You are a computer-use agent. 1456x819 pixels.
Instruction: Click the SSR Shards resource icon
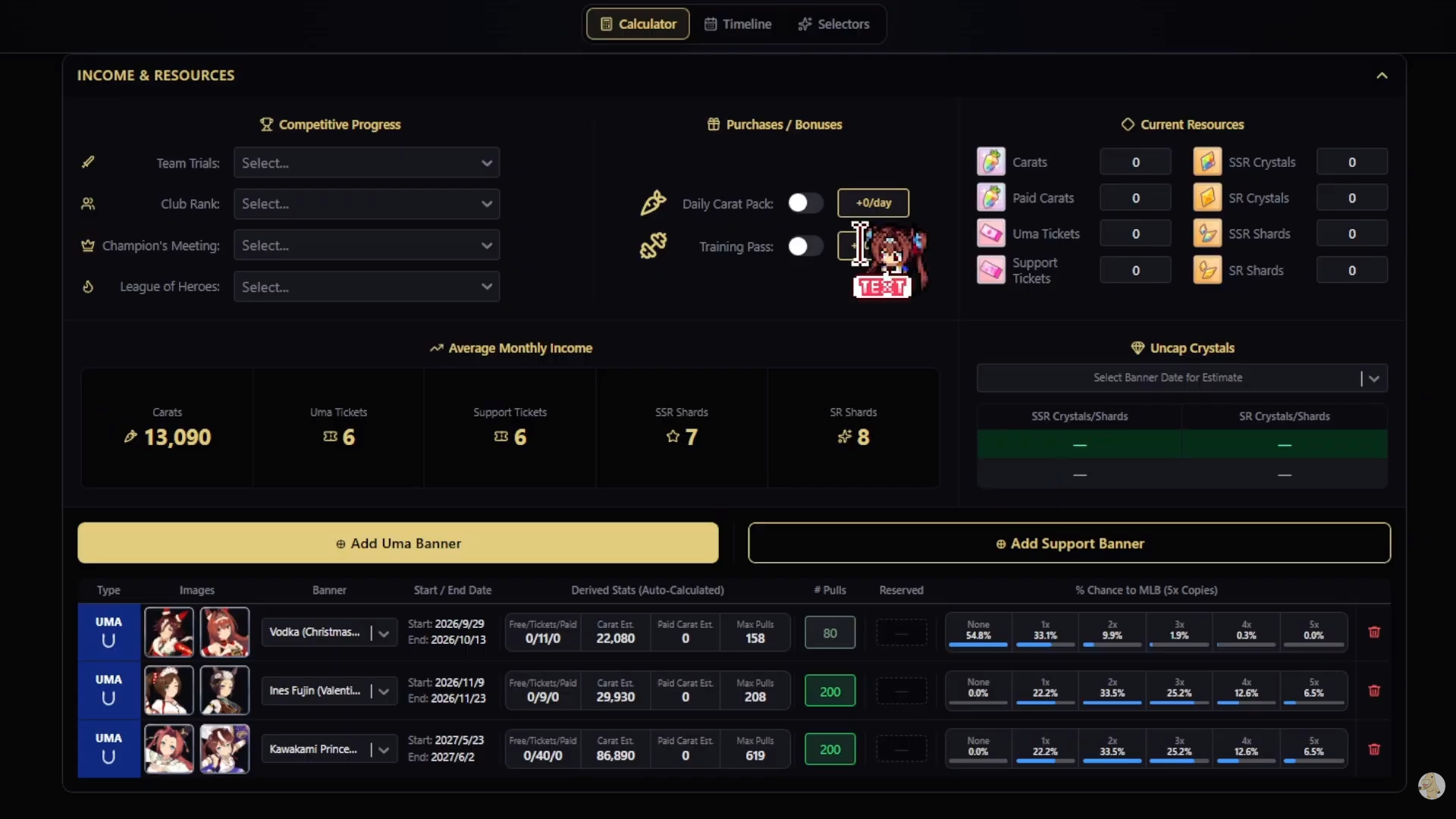tap(1207, 234)
